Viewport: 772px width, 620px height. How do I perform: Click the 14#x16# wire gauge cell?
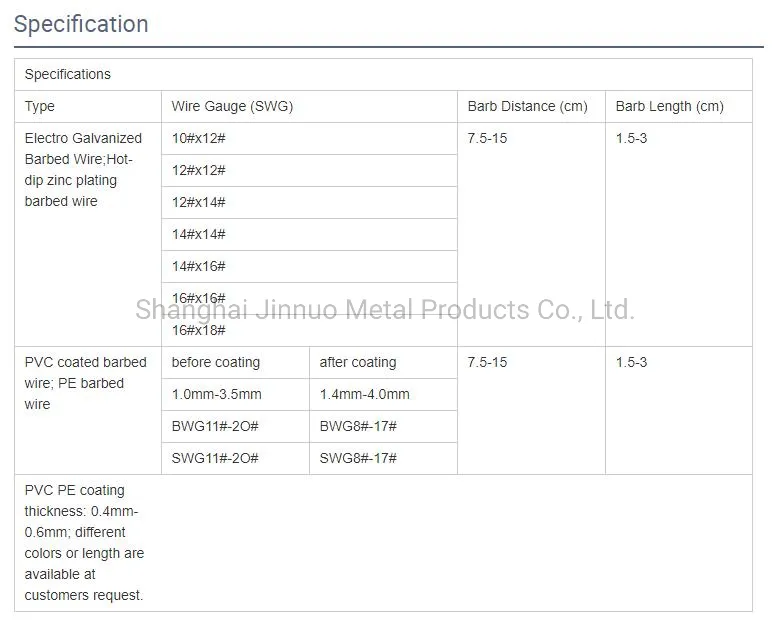click(x=199, y=266)
